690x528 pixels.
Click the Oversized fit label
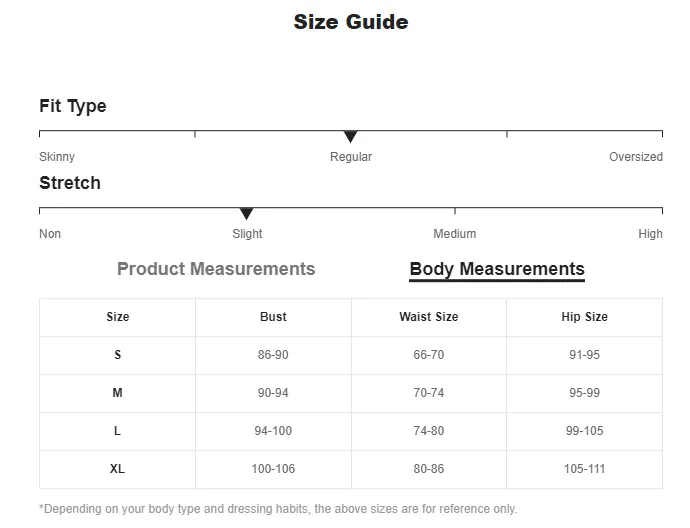(x=636, y=157)
